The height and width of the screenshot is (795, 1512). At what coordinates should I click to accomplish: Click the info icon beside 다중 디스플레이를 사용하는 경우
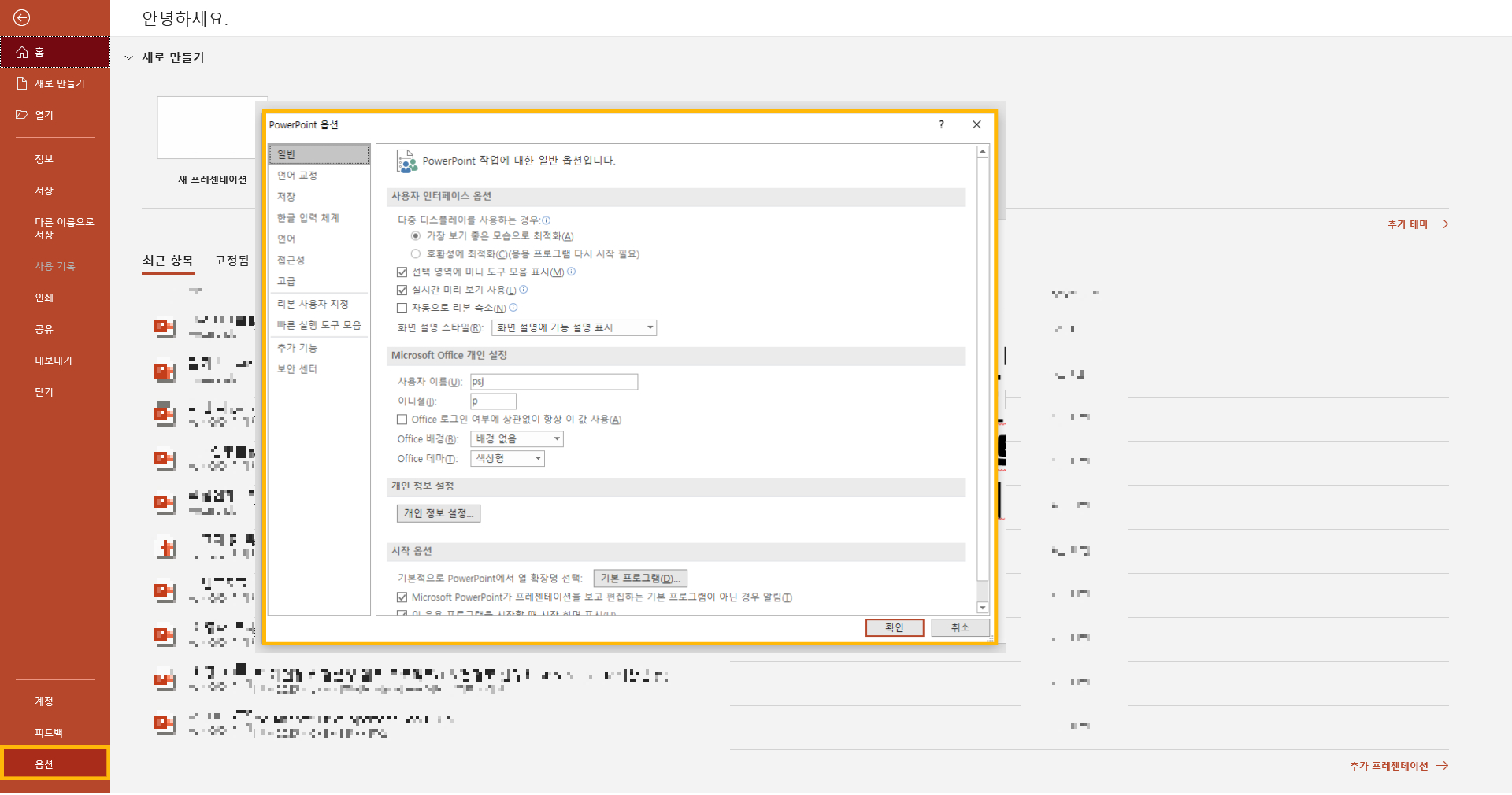pyautogui.click(x=547, y=220)
